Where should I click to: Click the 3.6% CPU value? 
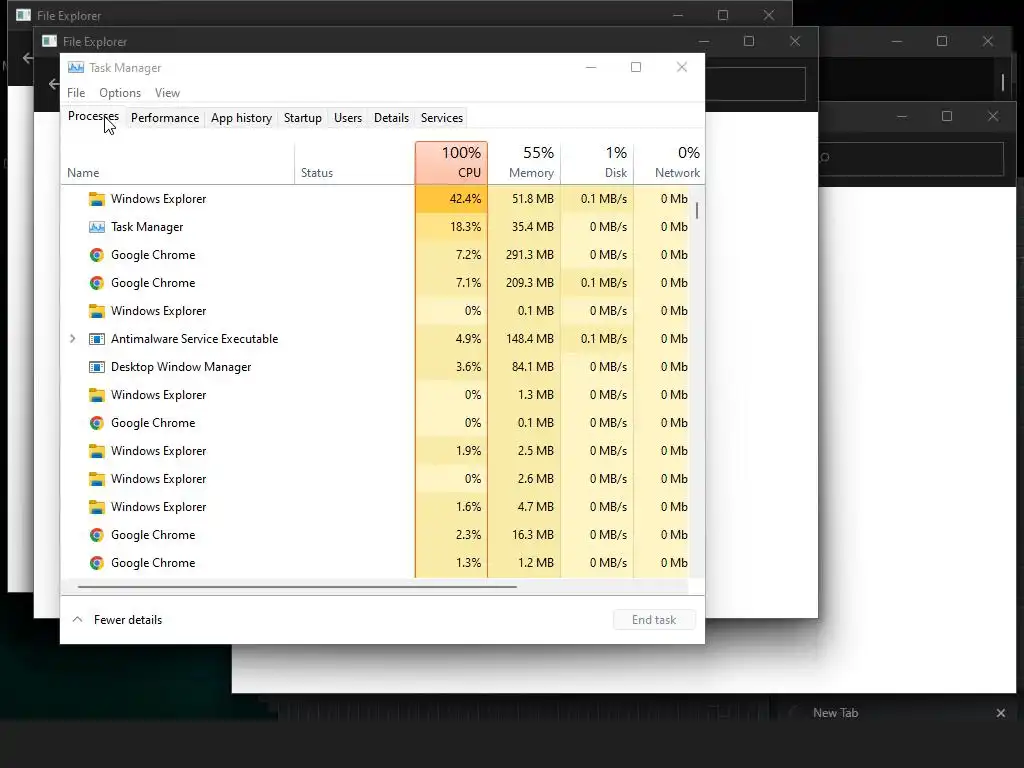468,367
